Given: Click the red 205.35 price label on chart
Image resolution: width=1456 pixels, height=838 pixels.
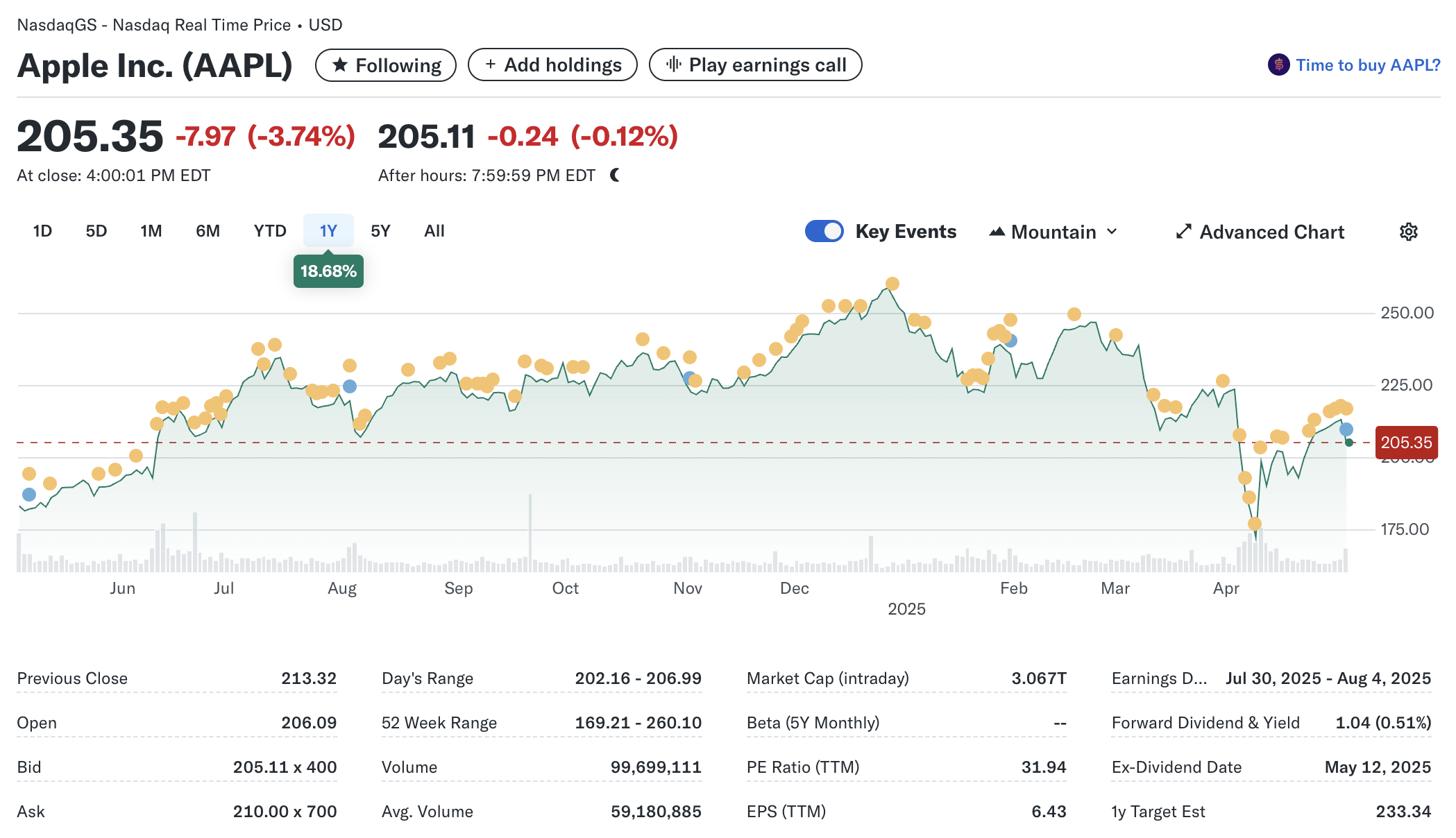Looking at the screenshot, I should click(1406, 443).
